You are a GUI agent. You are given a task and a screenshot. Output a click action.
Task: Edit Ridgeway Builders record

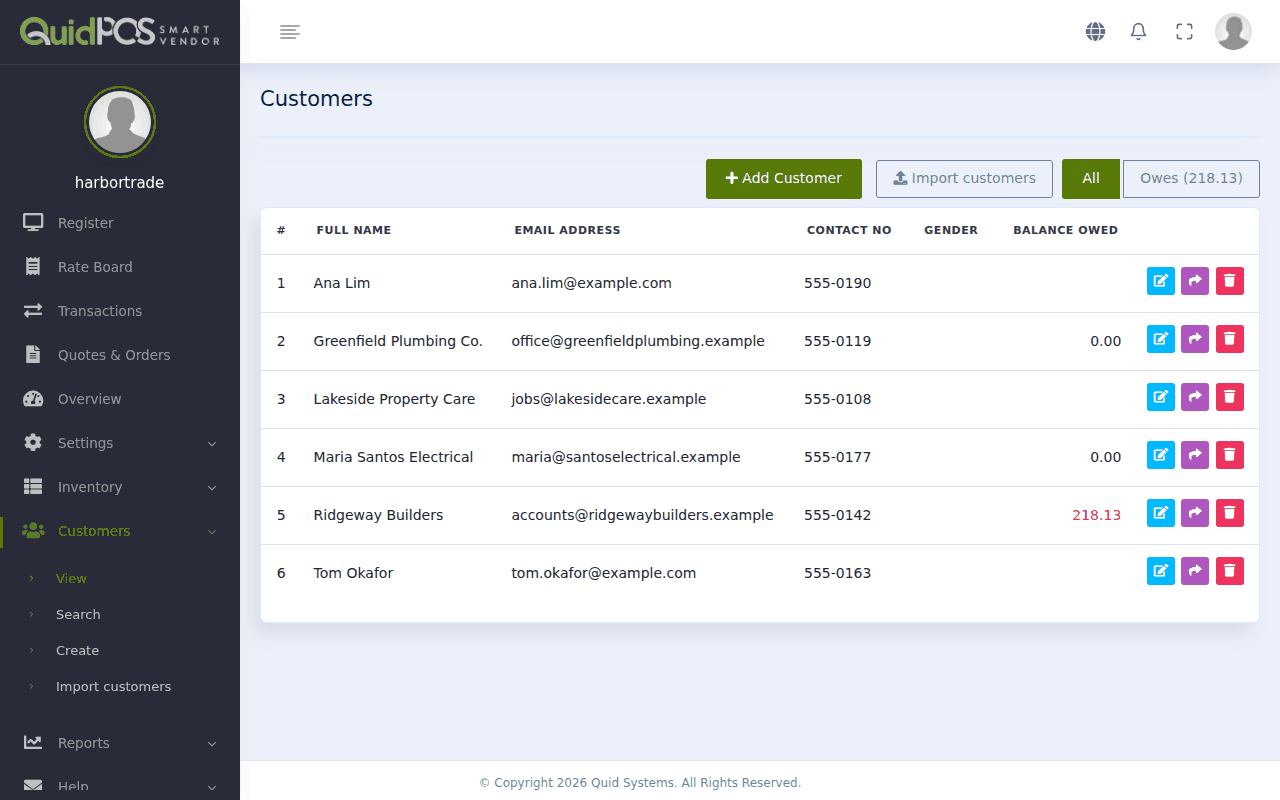[x=1160, y=513]
